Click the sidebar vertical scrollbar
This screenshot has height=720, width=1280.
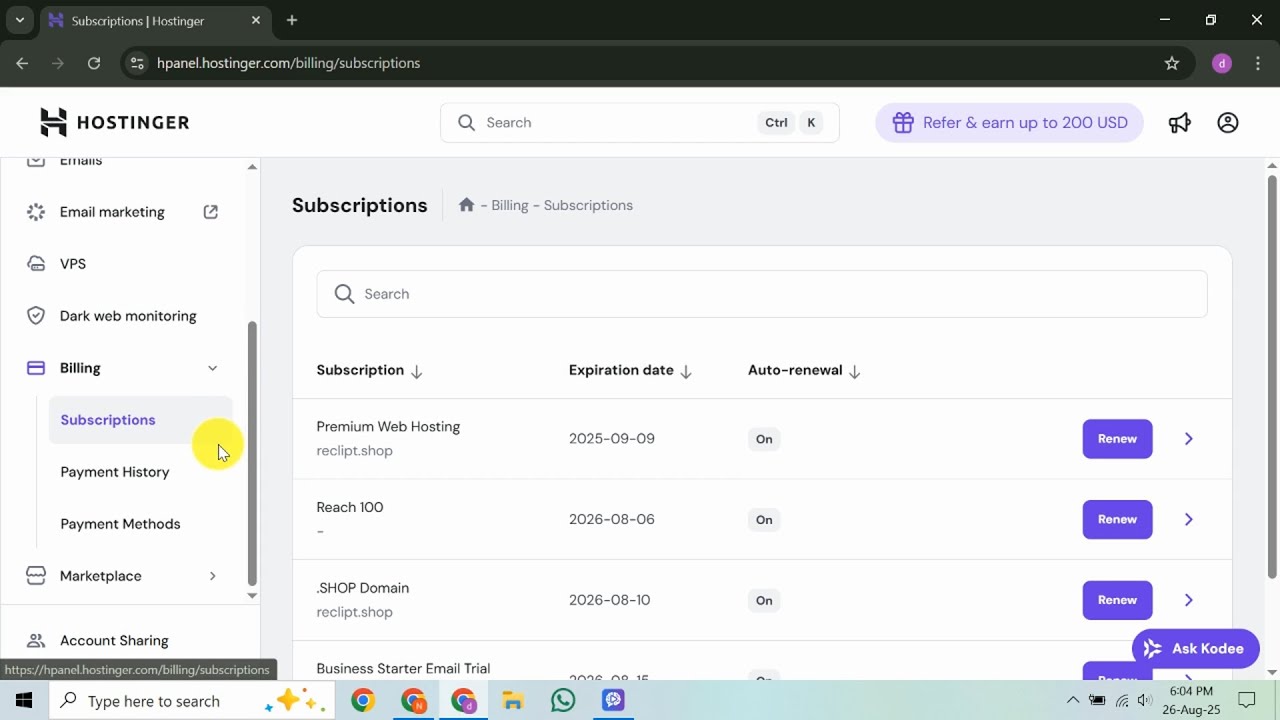(x=252, y=453)
